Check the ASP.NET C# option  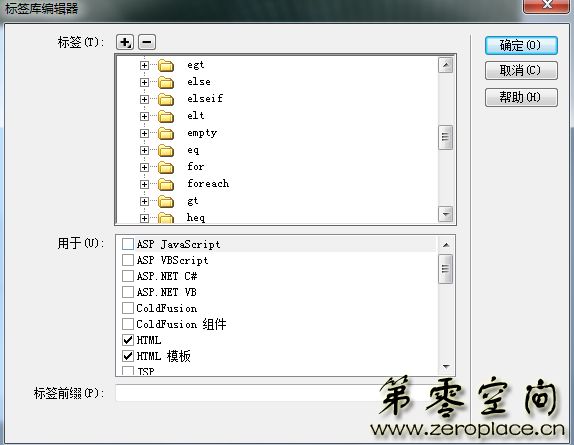[x=128, y=276]
